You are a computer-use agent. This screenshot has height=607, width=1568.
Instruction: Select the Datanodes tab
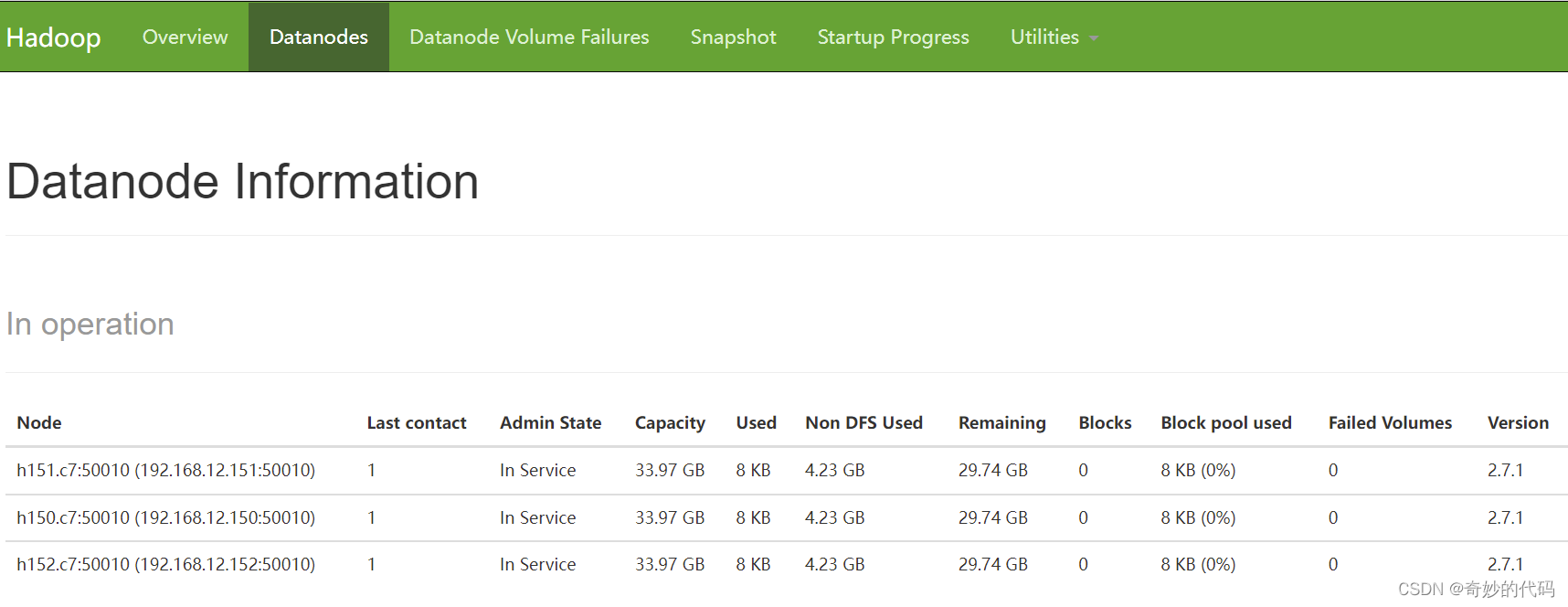pyautogui.click(x=319, y=37)
